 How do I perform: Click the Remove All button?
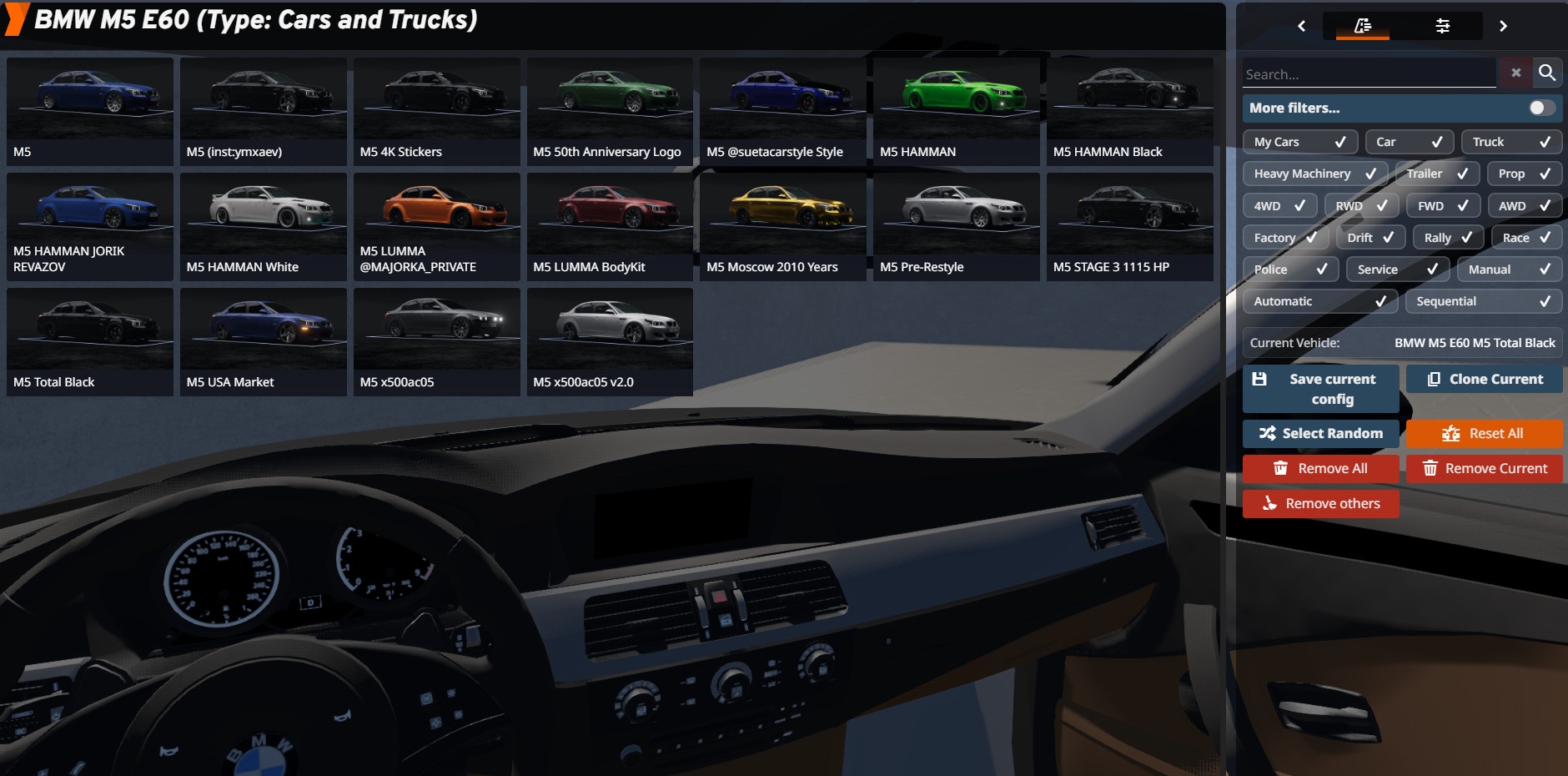(x=1321, y=469)
